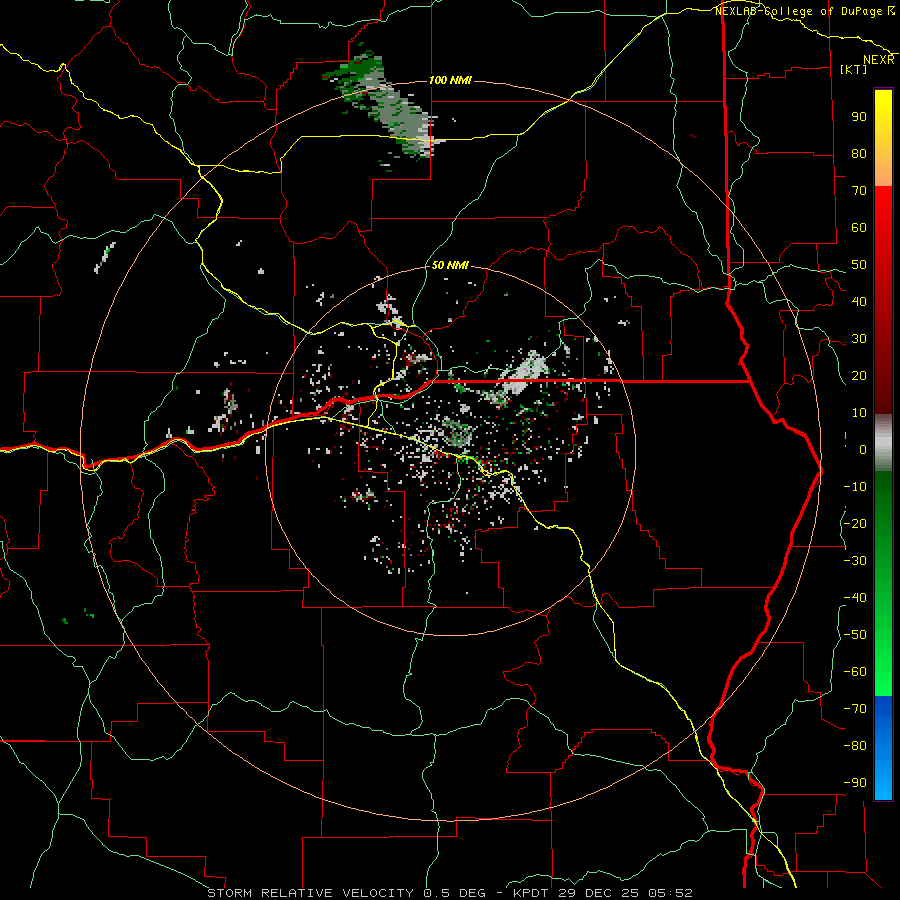Click the 100 NMI range ring label

click(x=451, y=80)
